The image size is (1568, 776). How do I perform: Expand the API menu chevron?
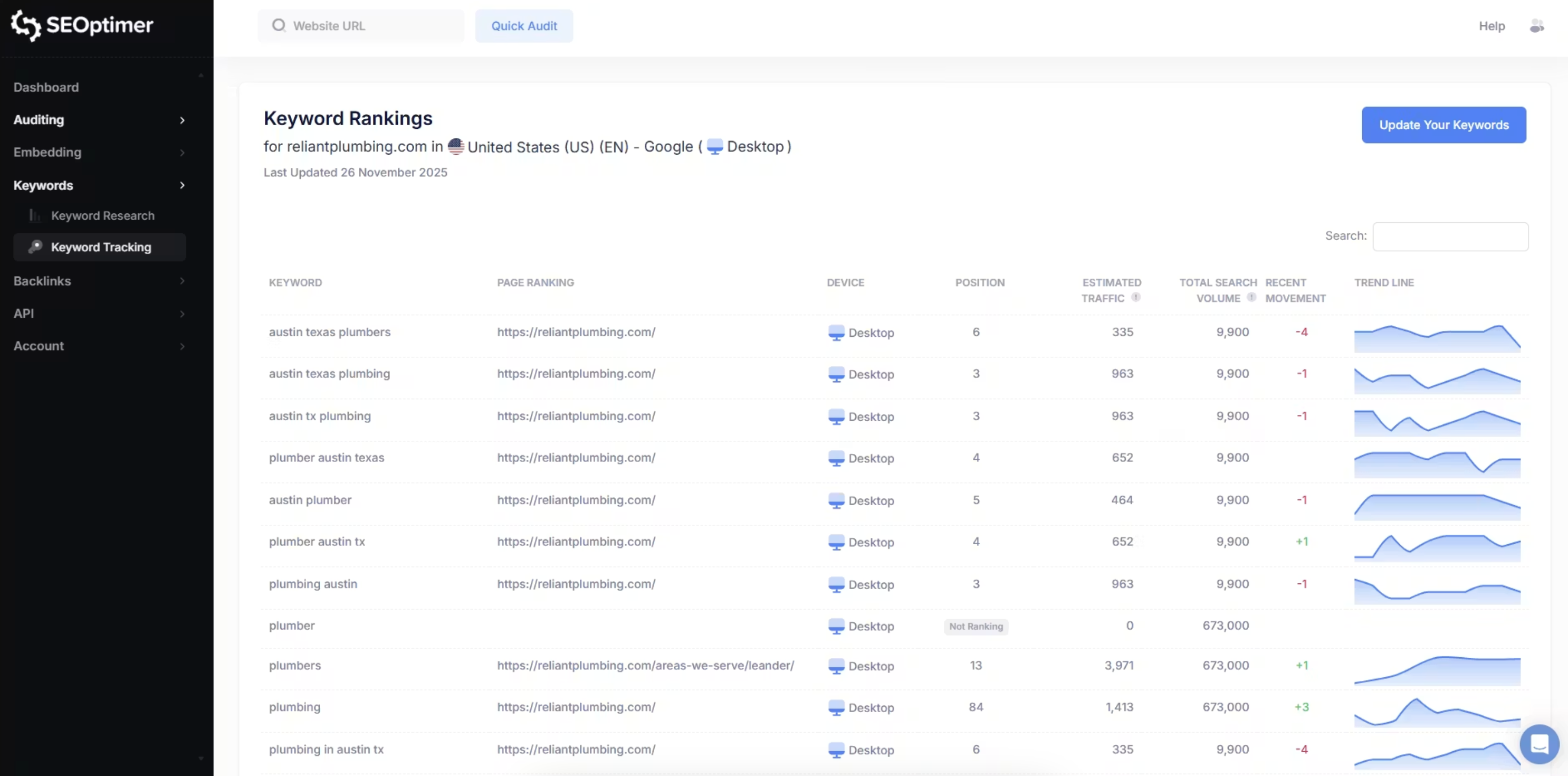182,314
